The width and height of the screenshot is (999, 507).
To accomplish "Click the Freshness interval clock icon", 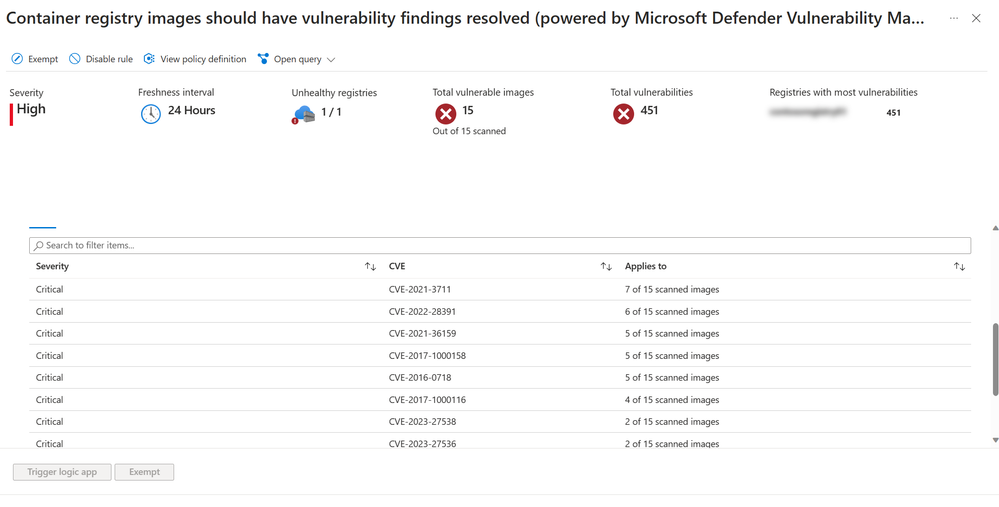I will (x=150, y=114).
